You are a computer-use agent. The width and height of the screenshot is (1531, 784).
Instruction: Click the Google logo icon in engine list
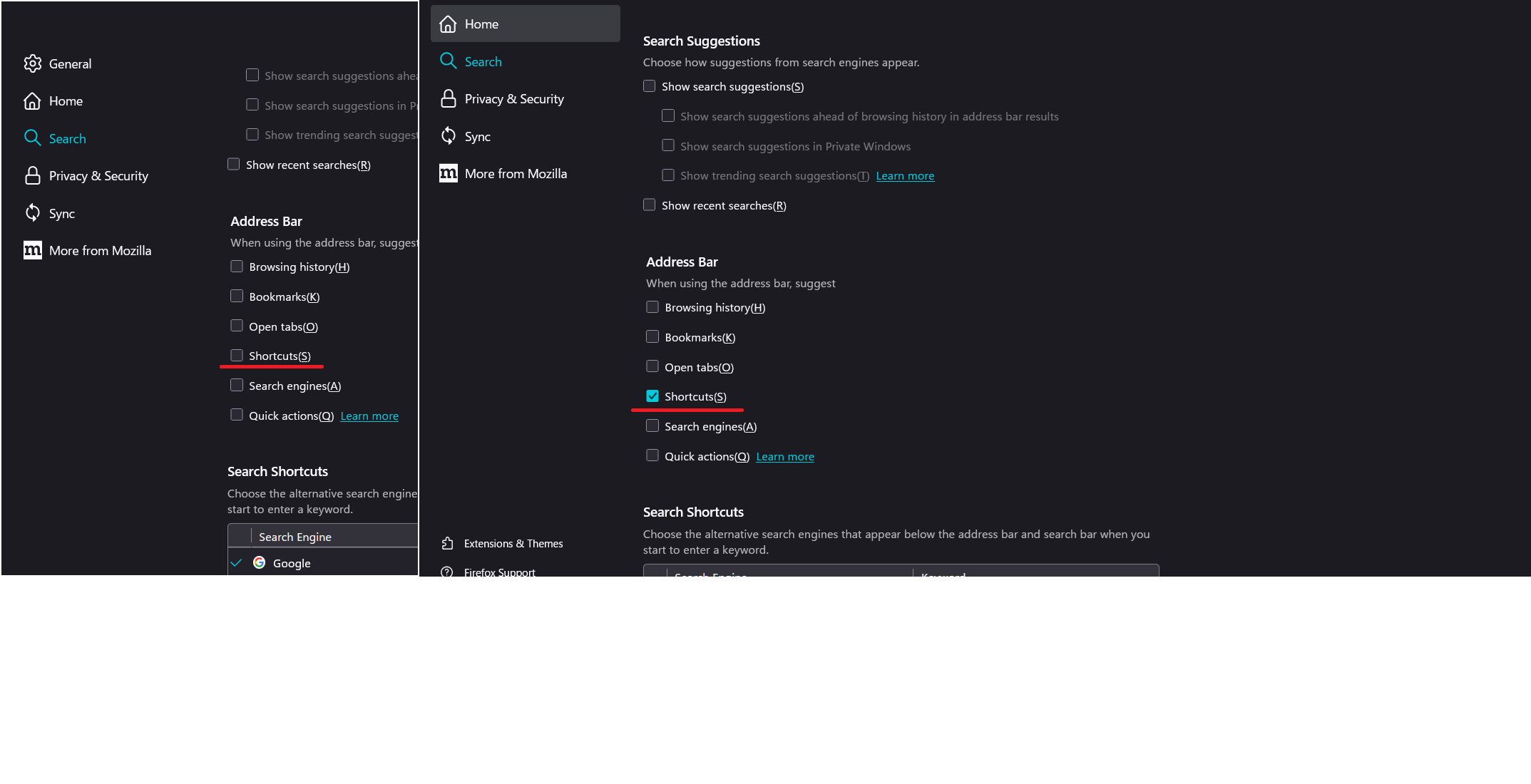(x=260, y=562)
